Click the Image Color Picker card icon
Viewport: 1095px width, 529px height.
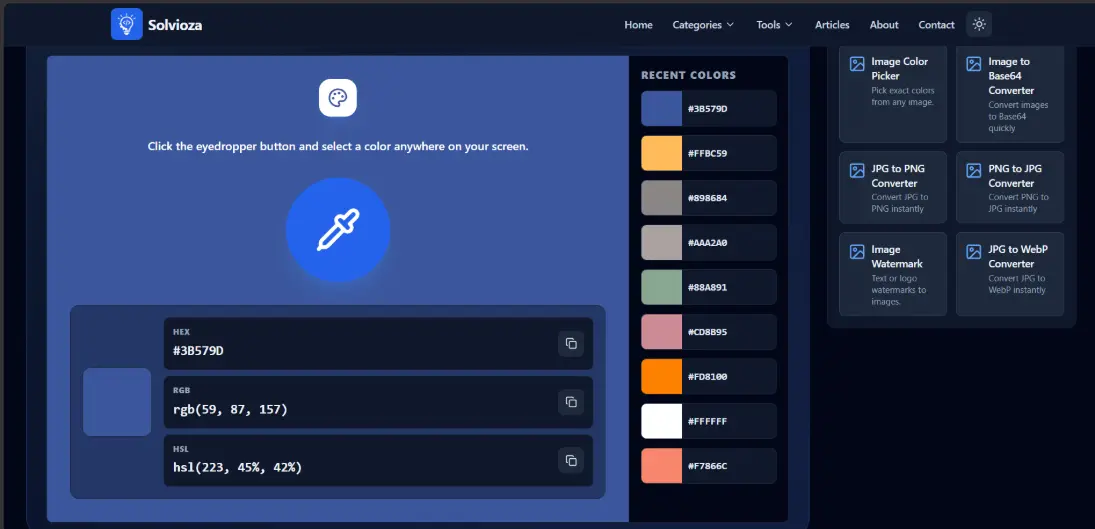coord(857,64)
